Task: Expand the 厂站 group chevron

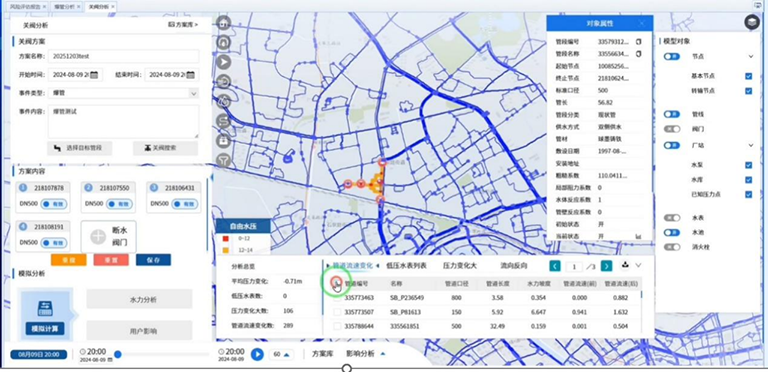Action: 751,145
